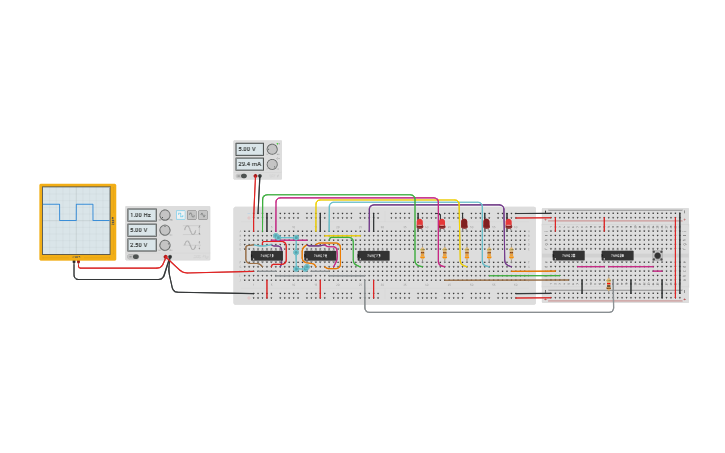This screenshot has height=453, width=725.
Task: Click the power supply red positive terminal
Action: (x=255, y=176)
